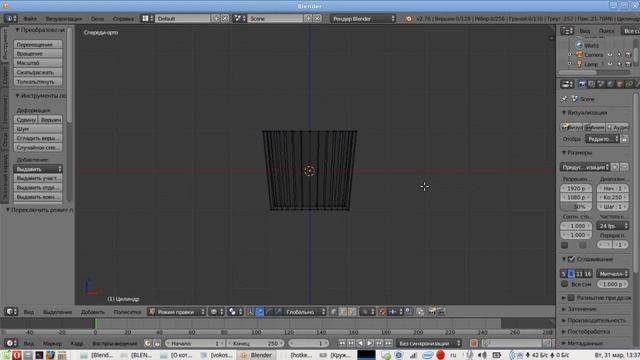Open the viewport shading selector

pyautogui.click(x=216, y=312)
